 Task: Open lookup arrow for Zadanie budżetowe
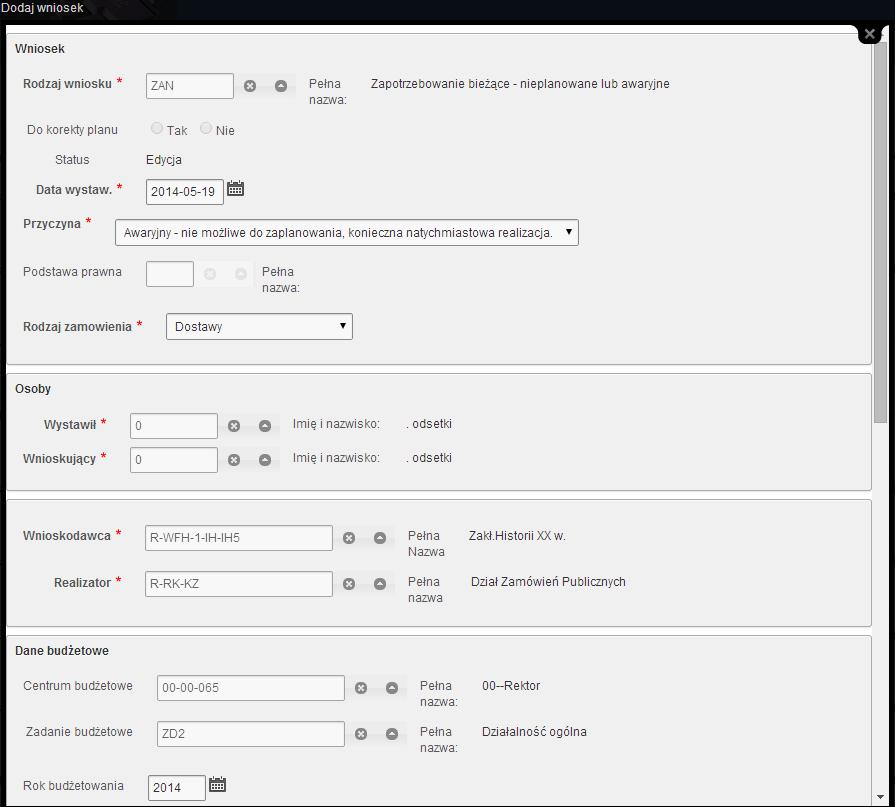point(392,735)
